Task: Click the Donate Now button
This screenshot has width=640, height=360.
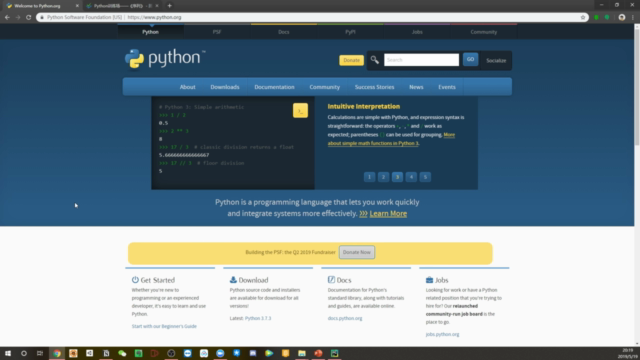Action: [x=356, y=252]
